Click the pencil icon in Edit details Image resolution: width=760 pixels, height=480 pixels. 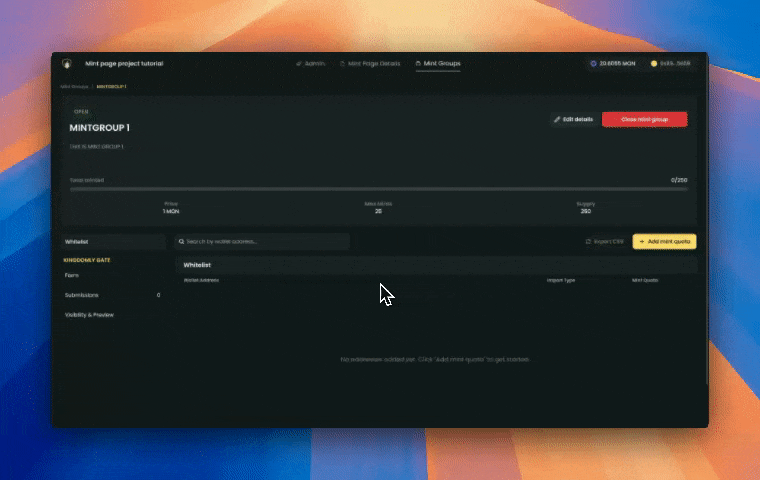point(557,119)
